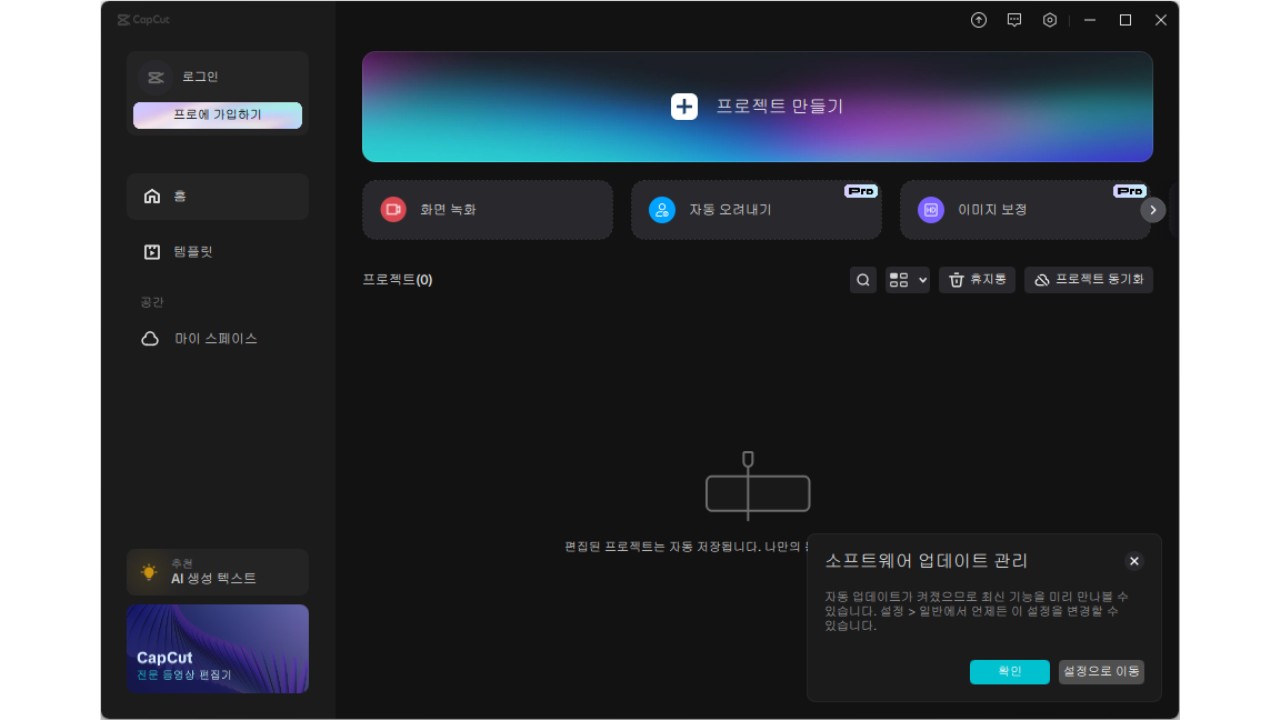
Task: Click the feedback message icon in titlebar
Action: coord(1014,20)
